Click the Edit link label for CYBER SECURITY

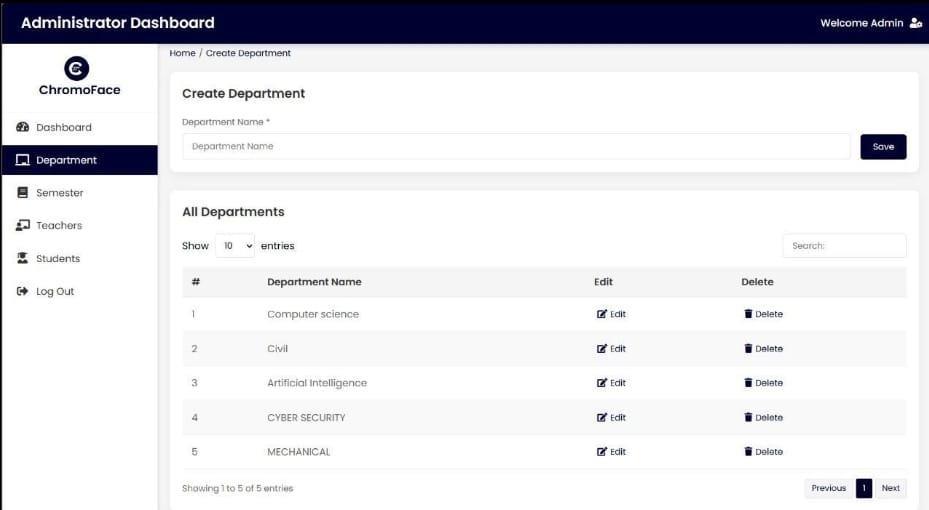click(x=618, y=417)
